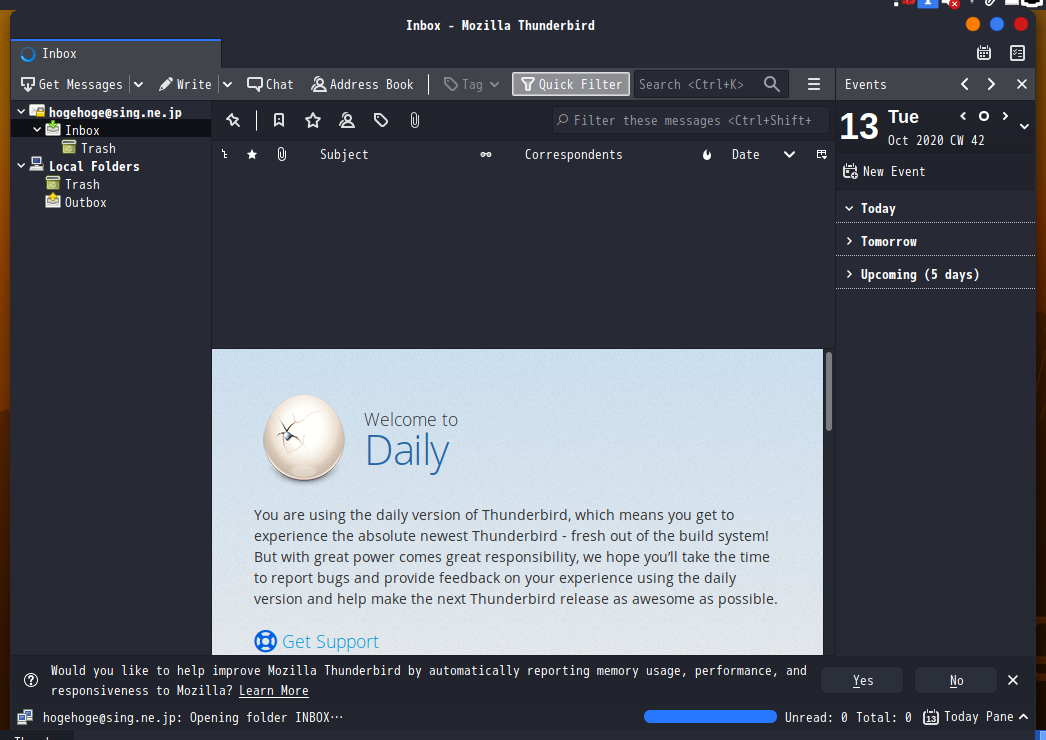The image size is (1046, 740).
Task: Click the search magnifier icon
Action: tap(772, 84)
